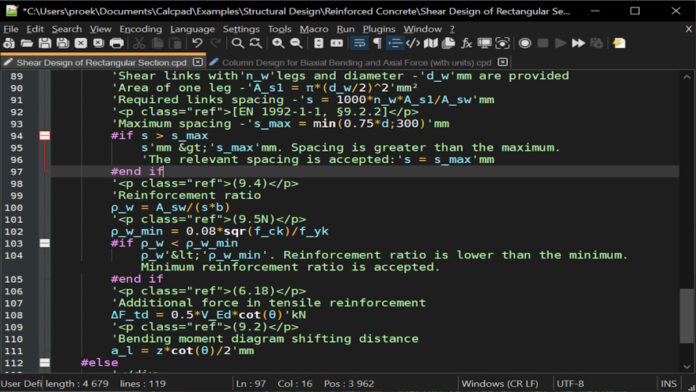Click the Copy toolbar icon
Screen dimensions: 696x392
[157, 43]
